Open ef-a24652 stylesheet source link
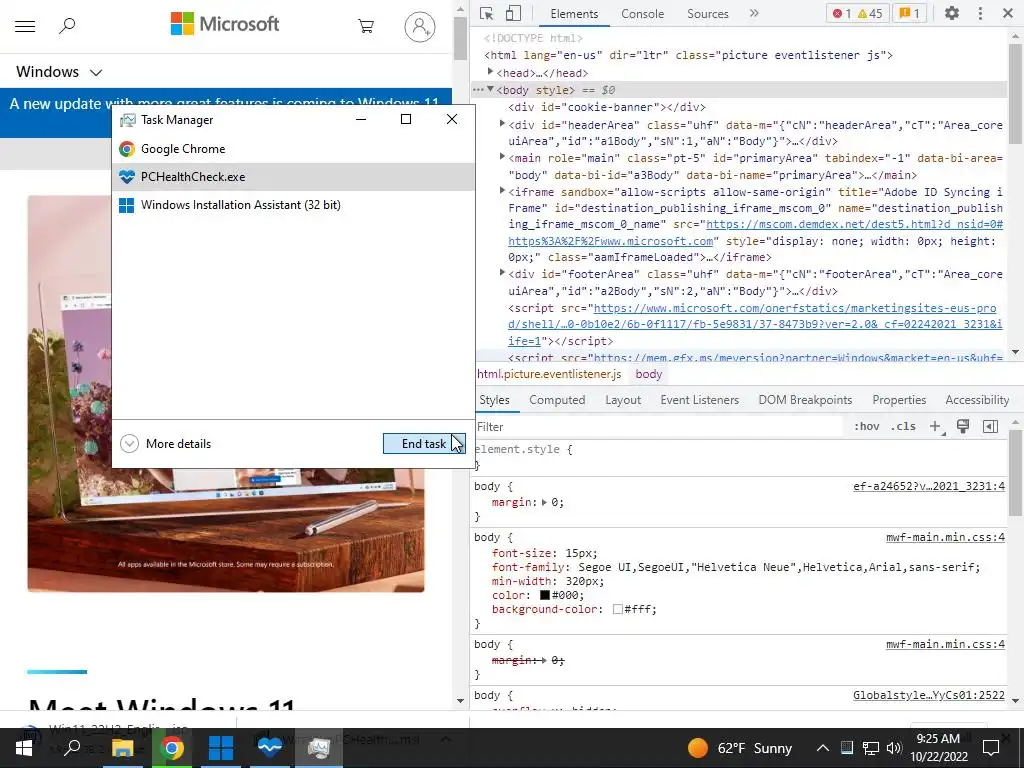1024x768 pixels. click(x=929, y=487)
